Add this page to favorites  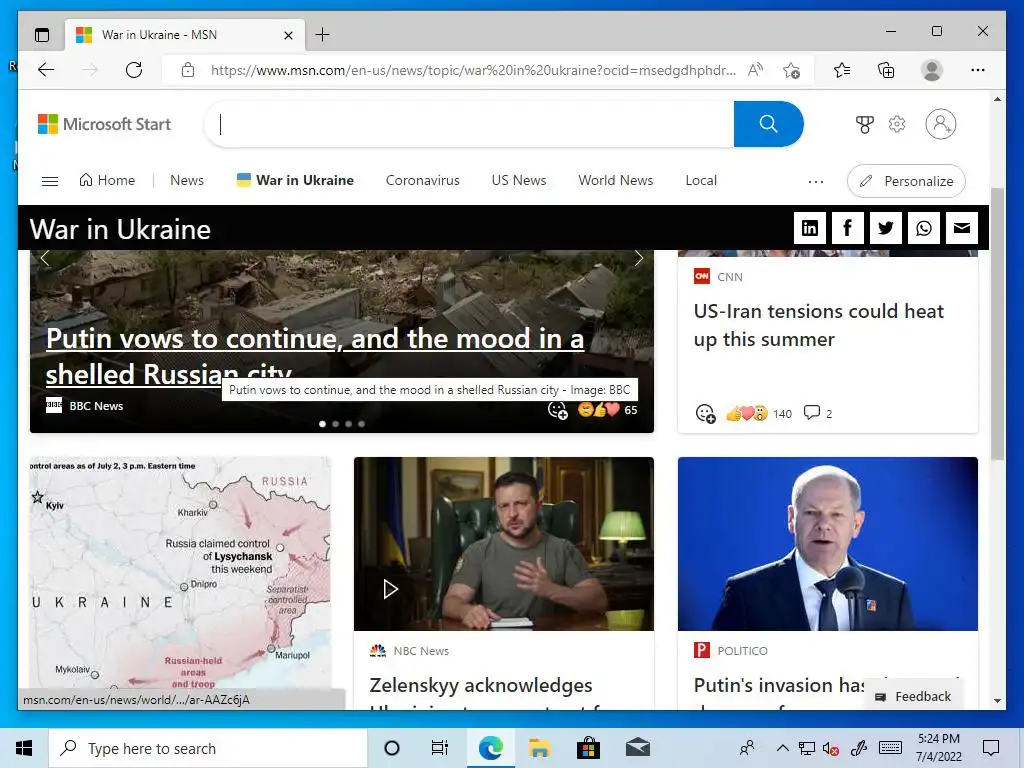point(792,70)
